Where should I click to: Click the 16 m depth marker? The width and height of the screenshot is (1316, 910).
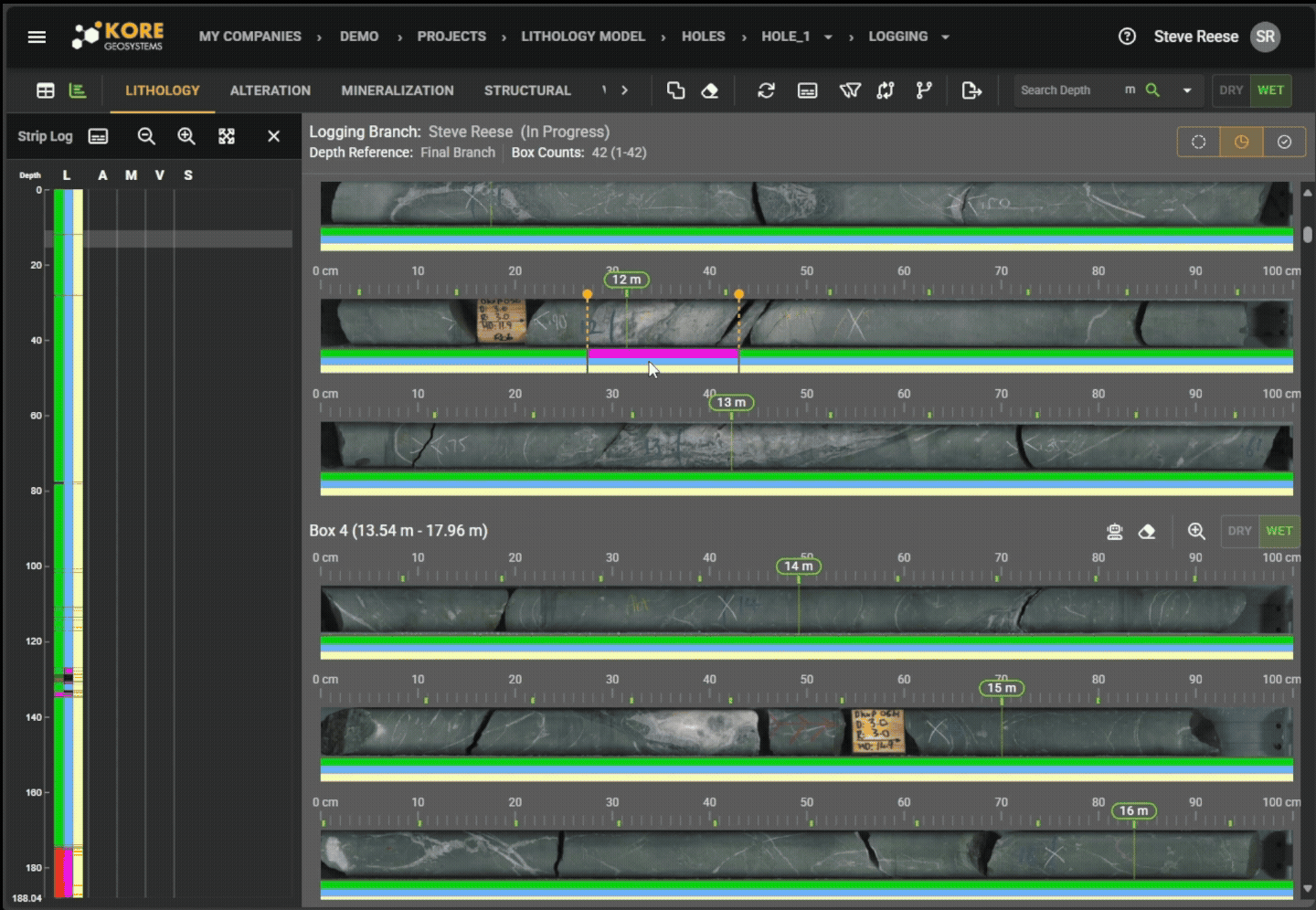pyautogui.click(x=1134, y=810)
